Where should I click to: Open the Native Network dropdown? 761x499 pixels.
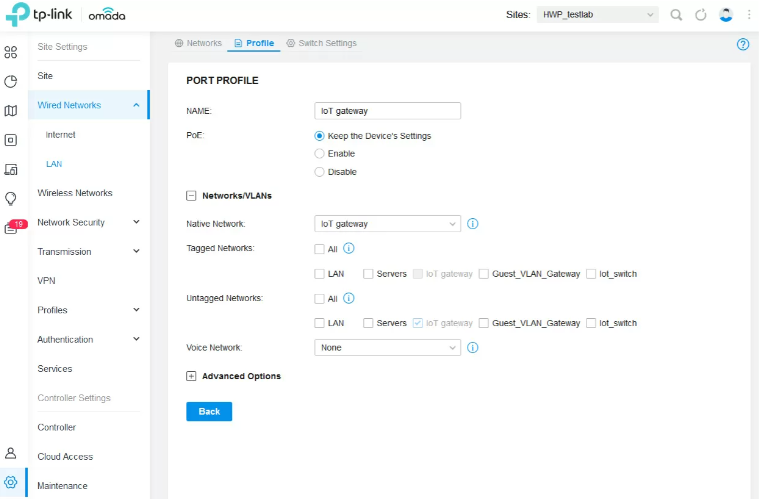387,224
